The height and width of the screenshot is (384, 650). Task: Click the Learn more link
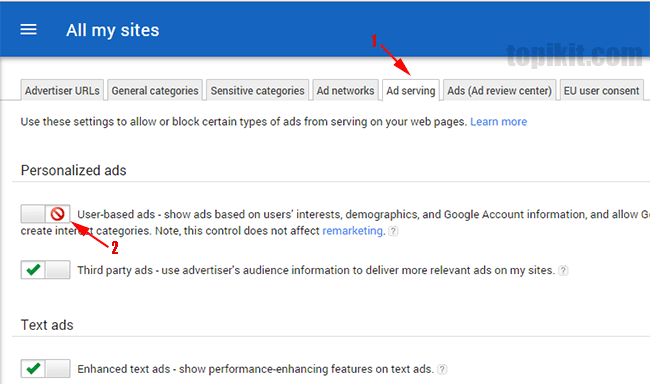pyautogui.click(x=499, y=122)
